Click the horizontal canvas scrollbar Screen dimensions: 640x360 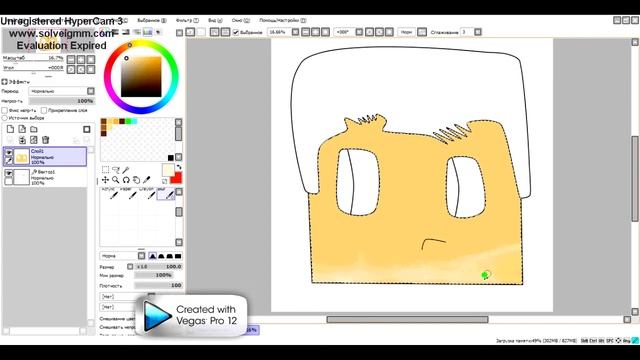coord(407,319)
